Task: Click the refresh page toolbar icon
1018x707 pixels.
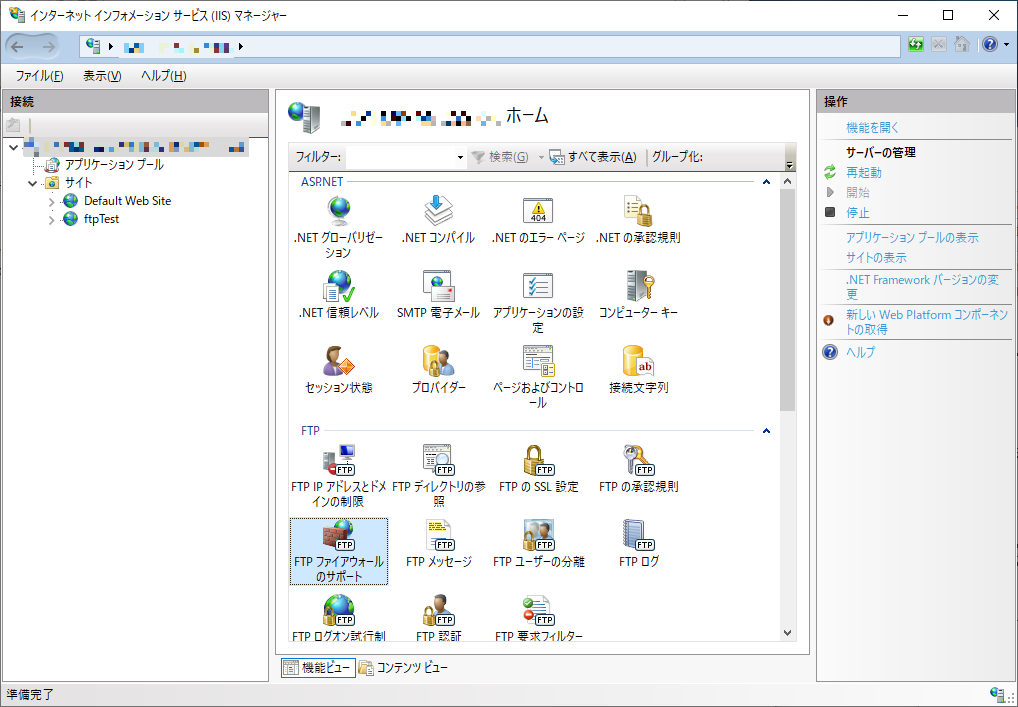Action: click(916, 45)
